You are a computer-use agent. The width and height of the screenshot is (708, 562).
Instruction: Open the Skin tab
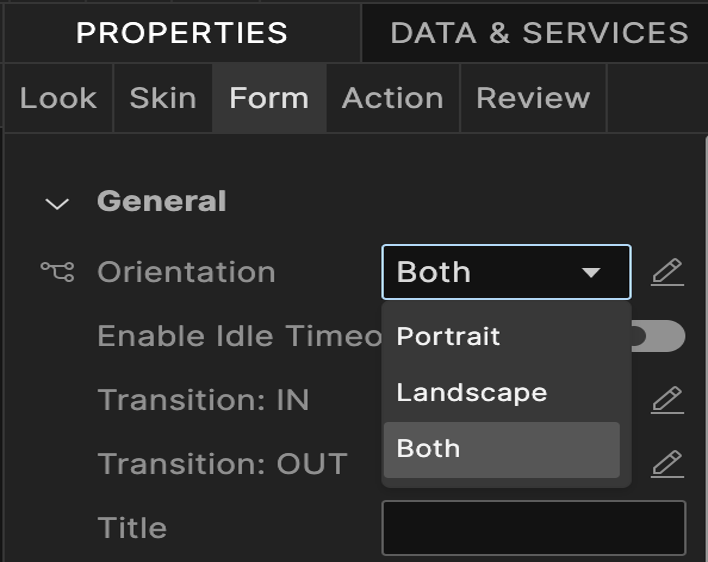162,98
